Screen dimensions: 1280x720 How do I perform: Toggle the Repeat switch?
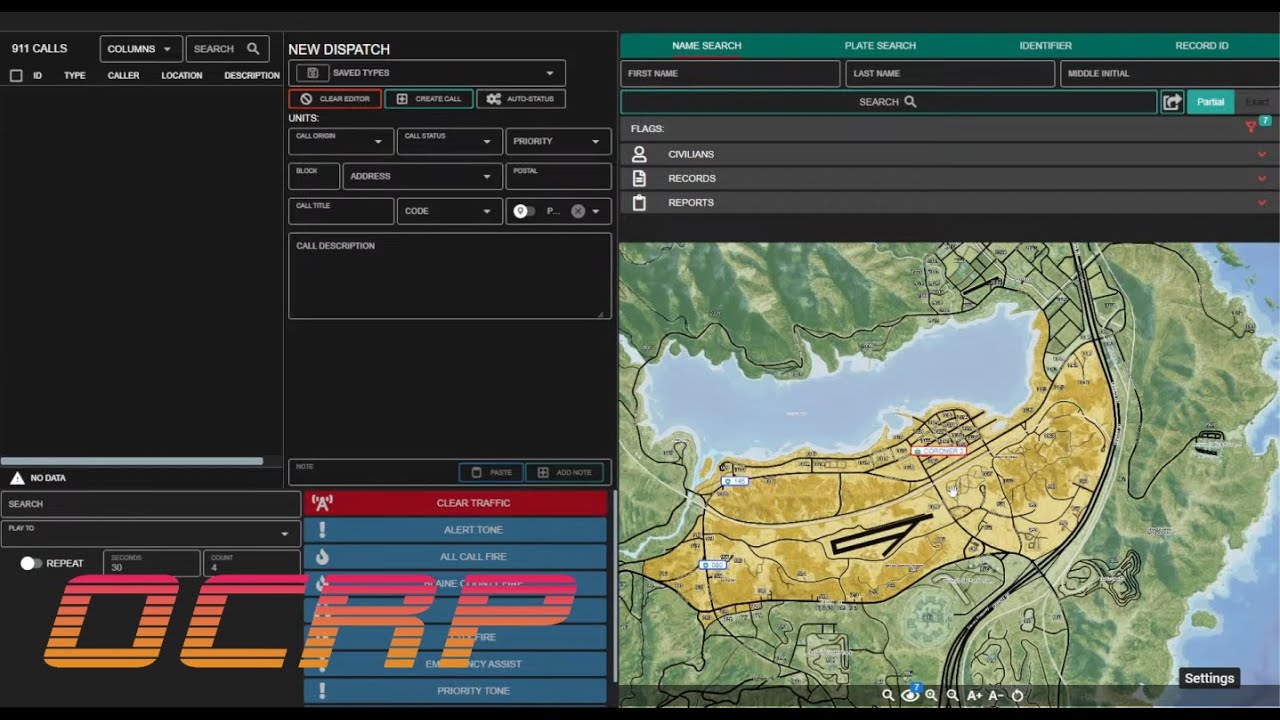pyautogui.click(x=31, y=563)
